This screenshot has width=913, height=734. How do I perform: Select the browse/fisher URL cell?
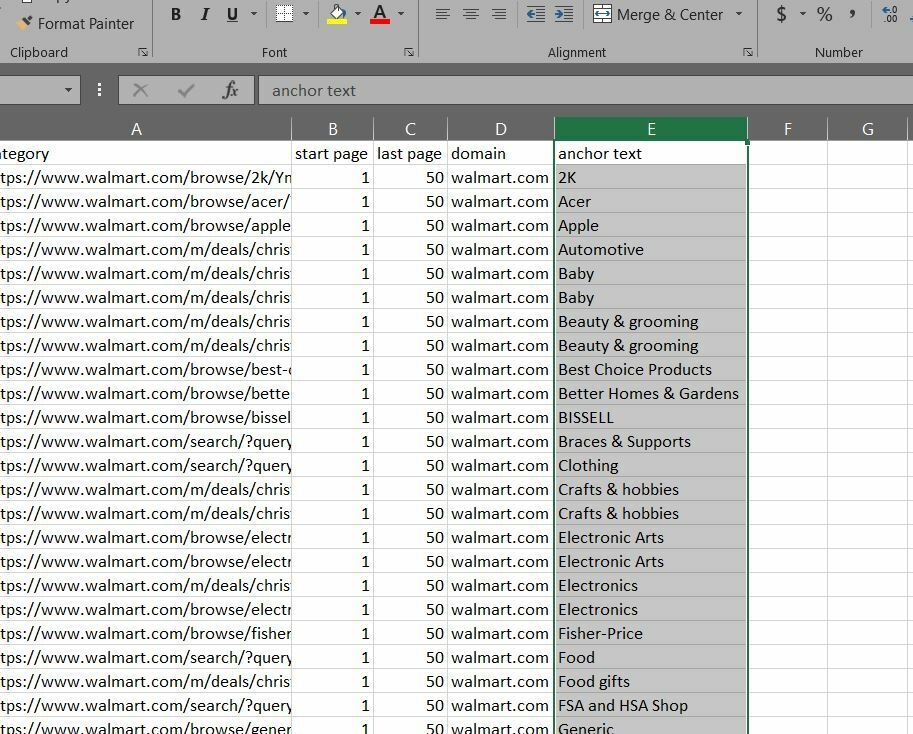[145, 633]
